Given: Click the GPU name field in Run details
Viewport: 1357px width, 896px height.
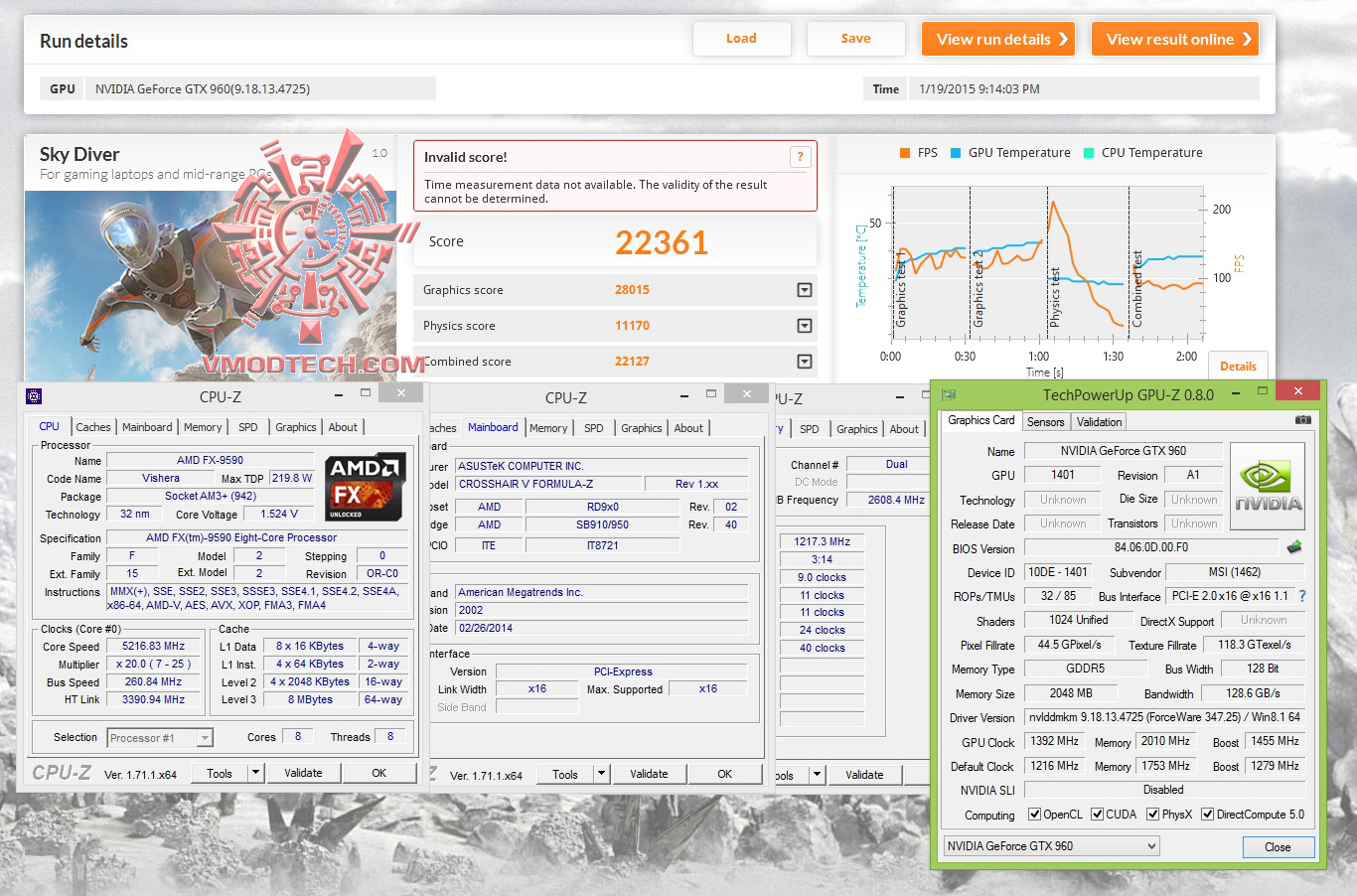Looking at the screenshot, I should (x=260, y=89).
